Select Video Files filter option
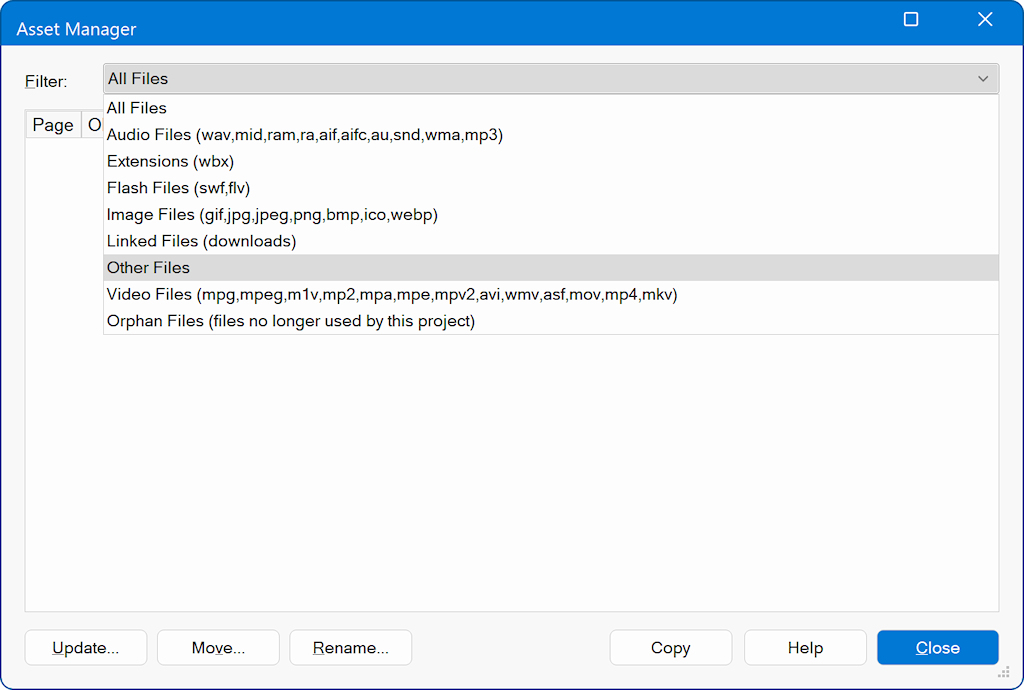 click(x=391, y=294)
